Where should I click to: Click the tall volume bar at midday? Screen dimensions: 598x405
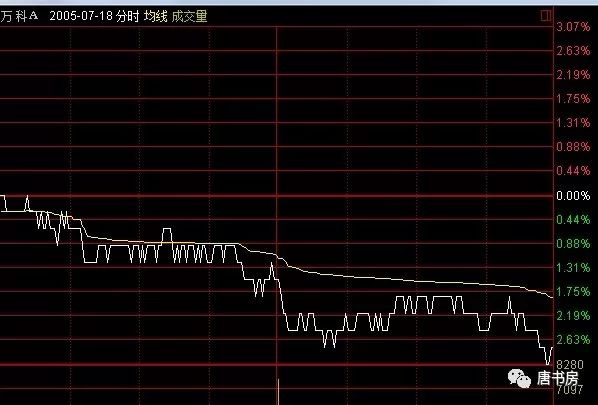pyautogui.click(x=278, y=392)
